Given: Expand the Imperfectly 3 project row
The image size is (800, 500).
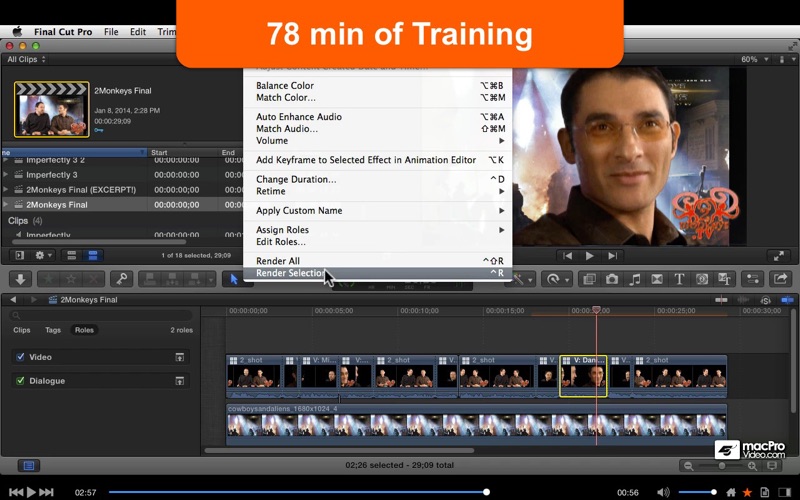Looking at the screenshot, I should (x=6, y=174).
